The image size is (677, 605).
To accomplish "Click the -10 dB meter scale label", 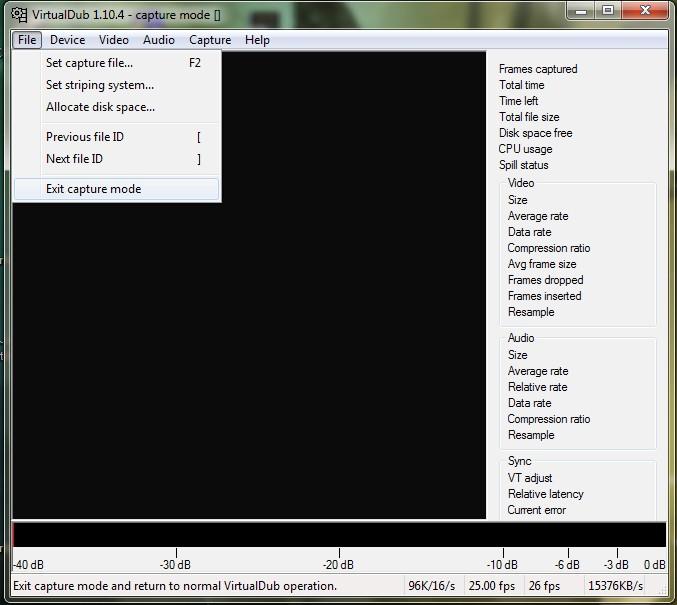I will tap(502, 565).
